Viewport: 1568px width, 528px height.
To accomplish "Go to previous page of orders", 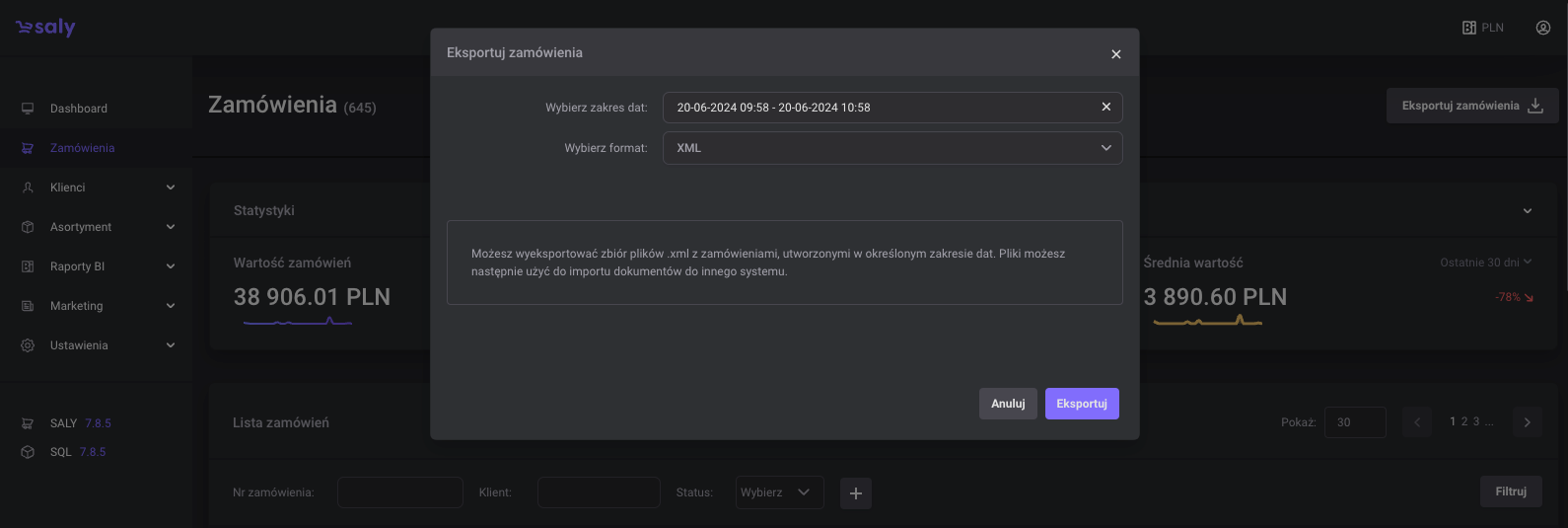I will coord(1417,422).
